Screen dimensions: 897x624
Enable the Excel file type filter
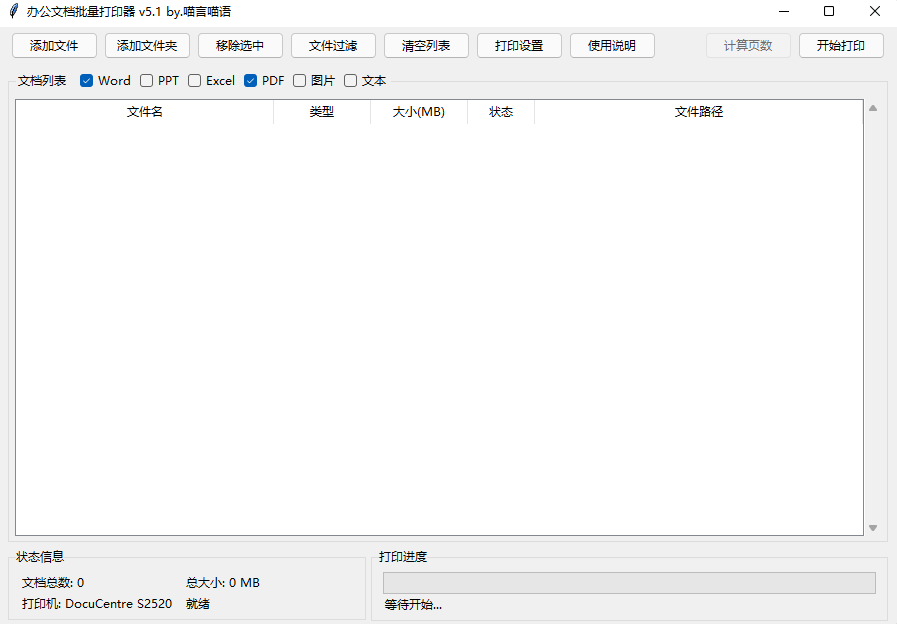click(194, 81)
